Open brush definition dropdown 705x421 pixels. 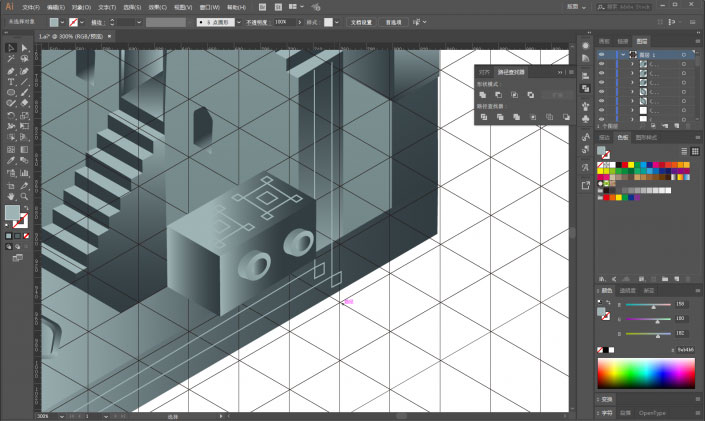pyautogui.click(x=239, y=22)
